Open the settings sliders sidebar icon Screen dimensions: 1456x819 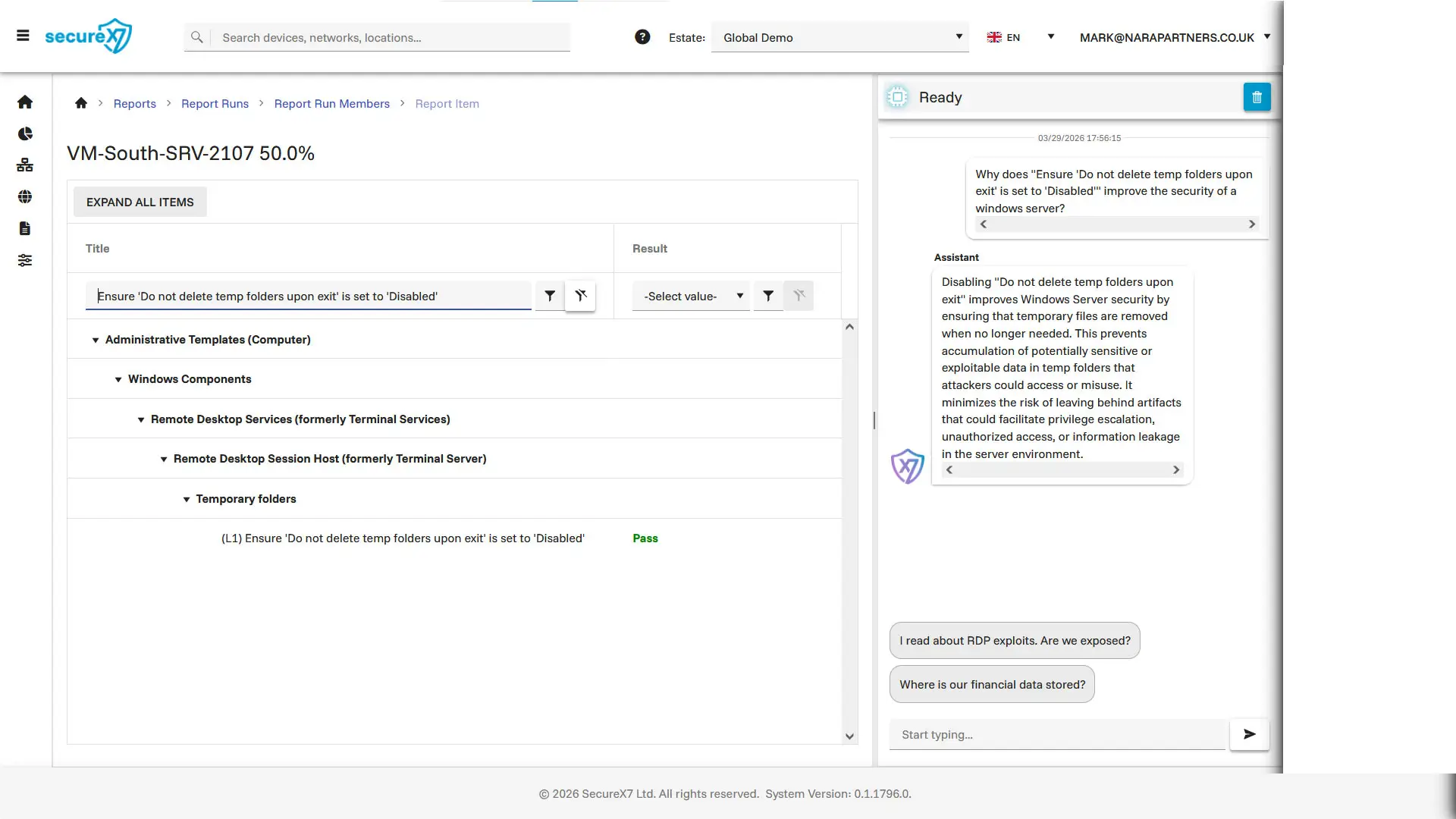coord(25,260)
